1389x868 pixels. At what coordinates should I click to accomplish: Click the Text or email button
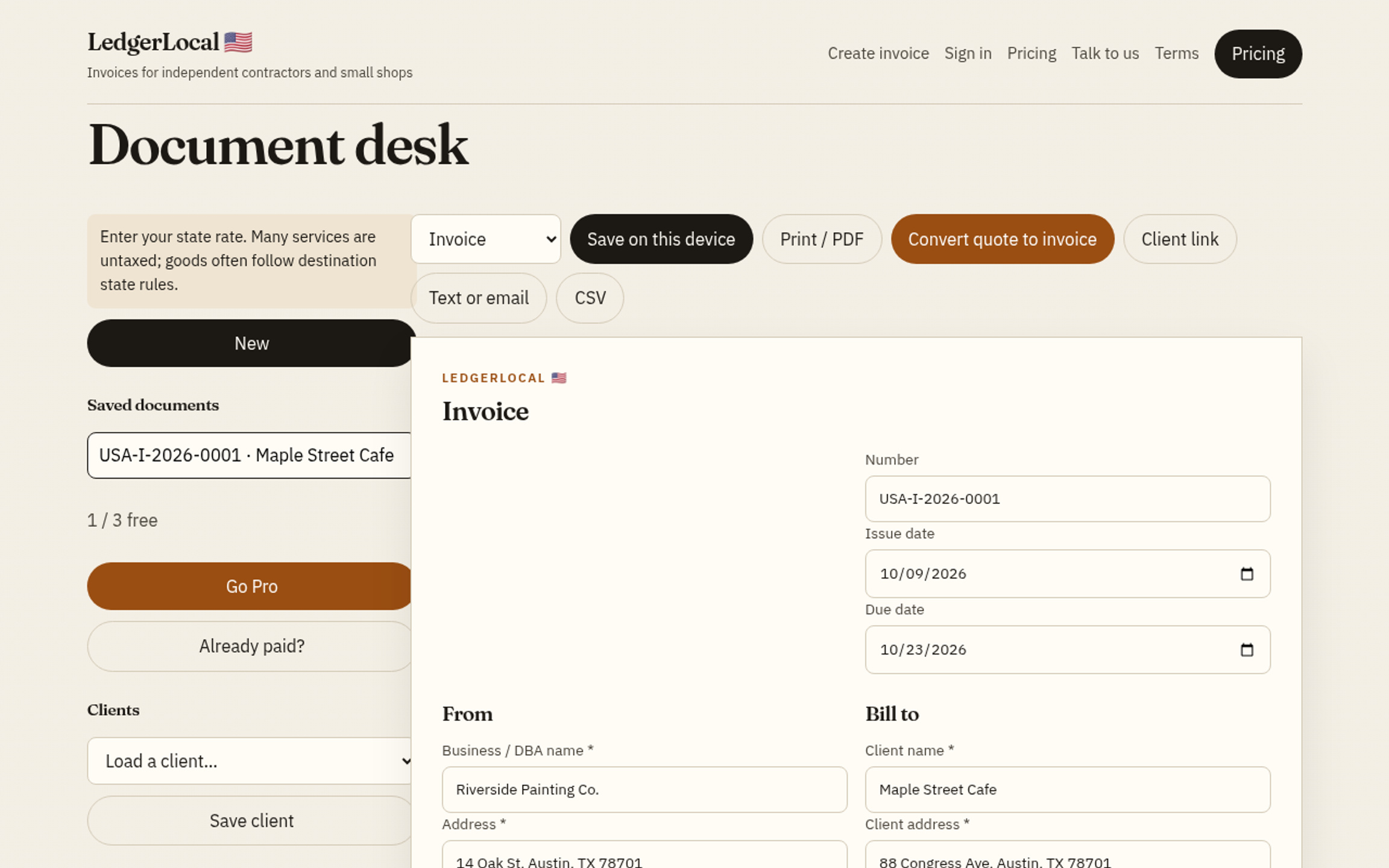tap(479, 298)
